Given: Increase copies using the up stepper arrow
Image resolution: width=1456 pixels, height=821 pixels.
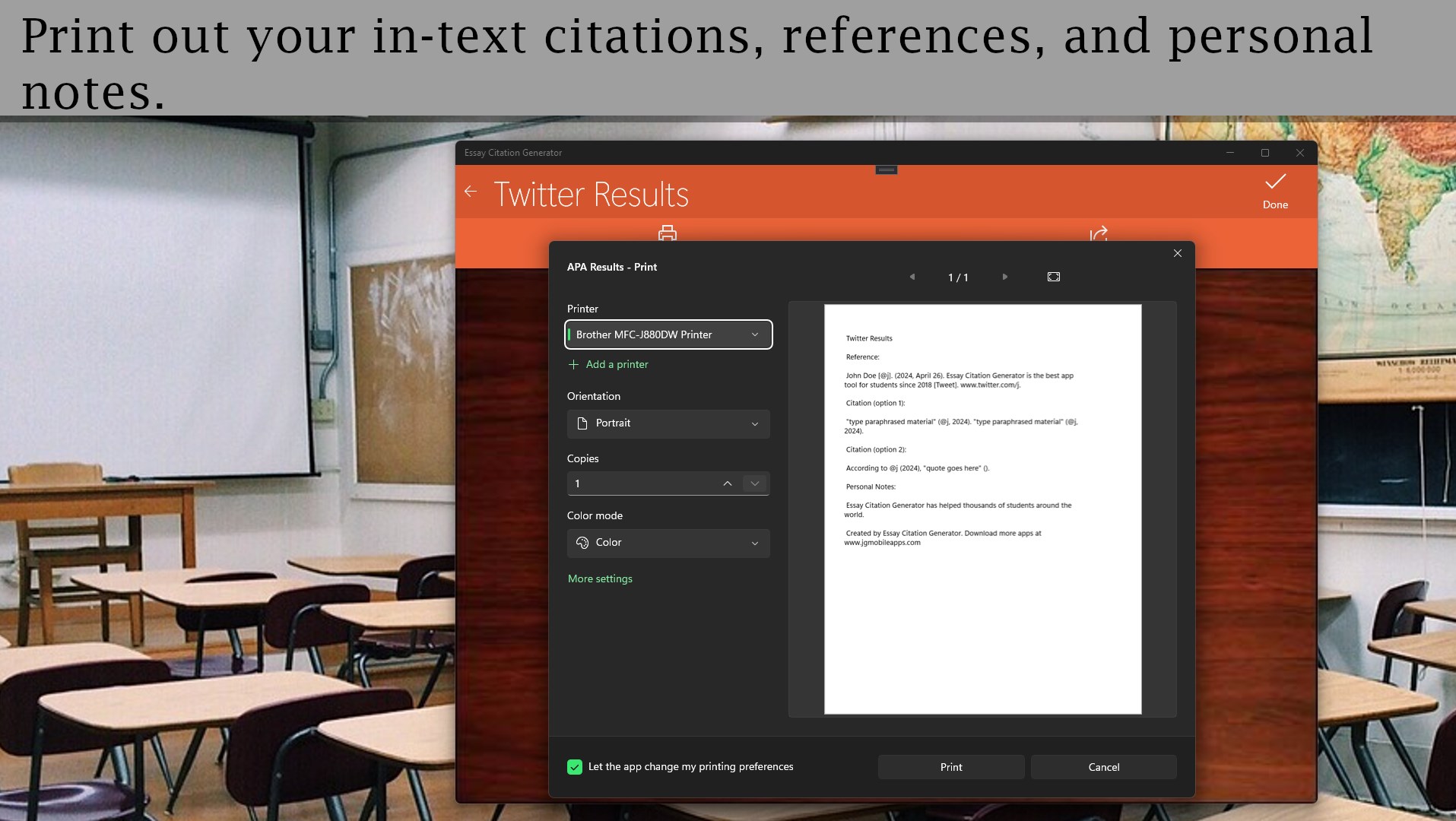Looking at the screenshot, I should click(x=726, y=483).
